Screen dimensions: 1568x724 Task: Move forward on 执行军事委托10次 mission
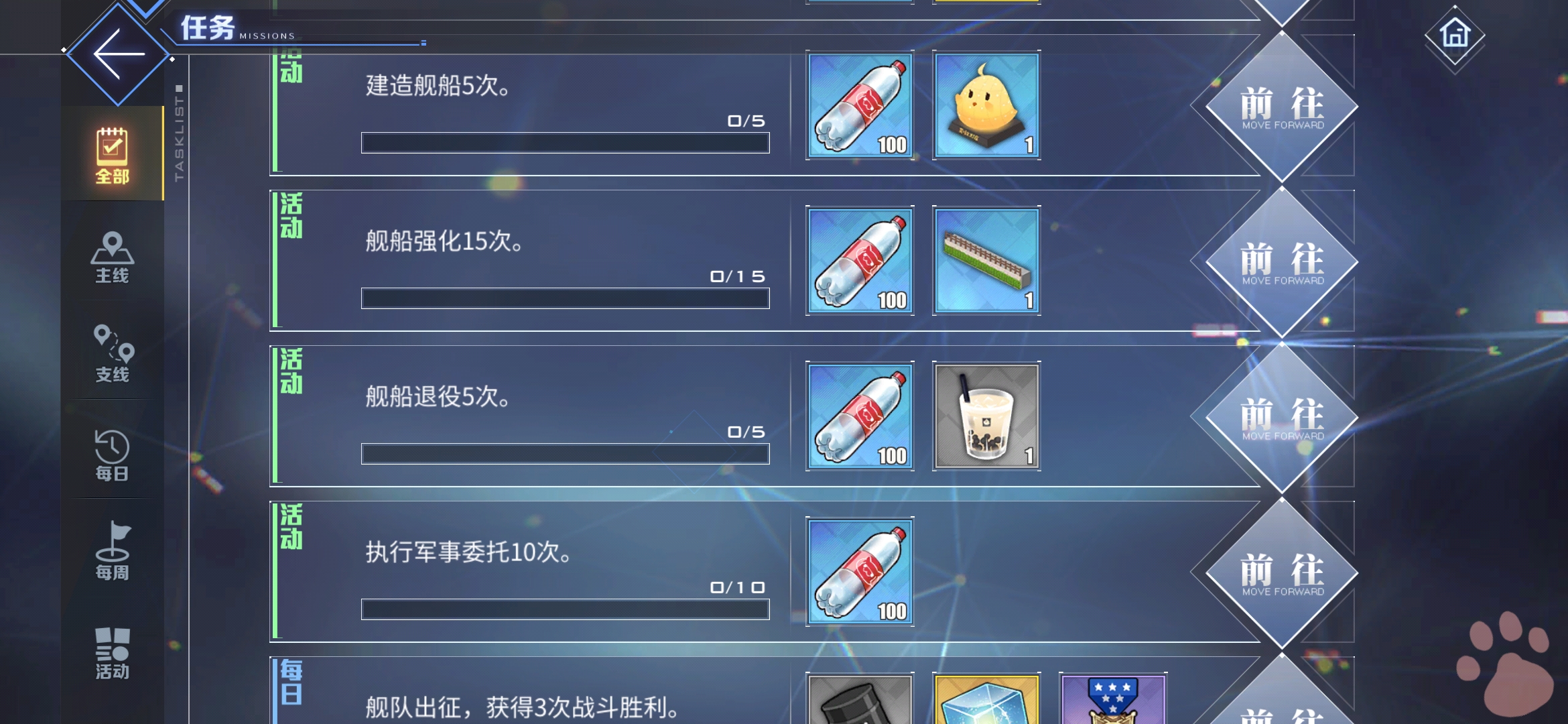(1281, 574)
